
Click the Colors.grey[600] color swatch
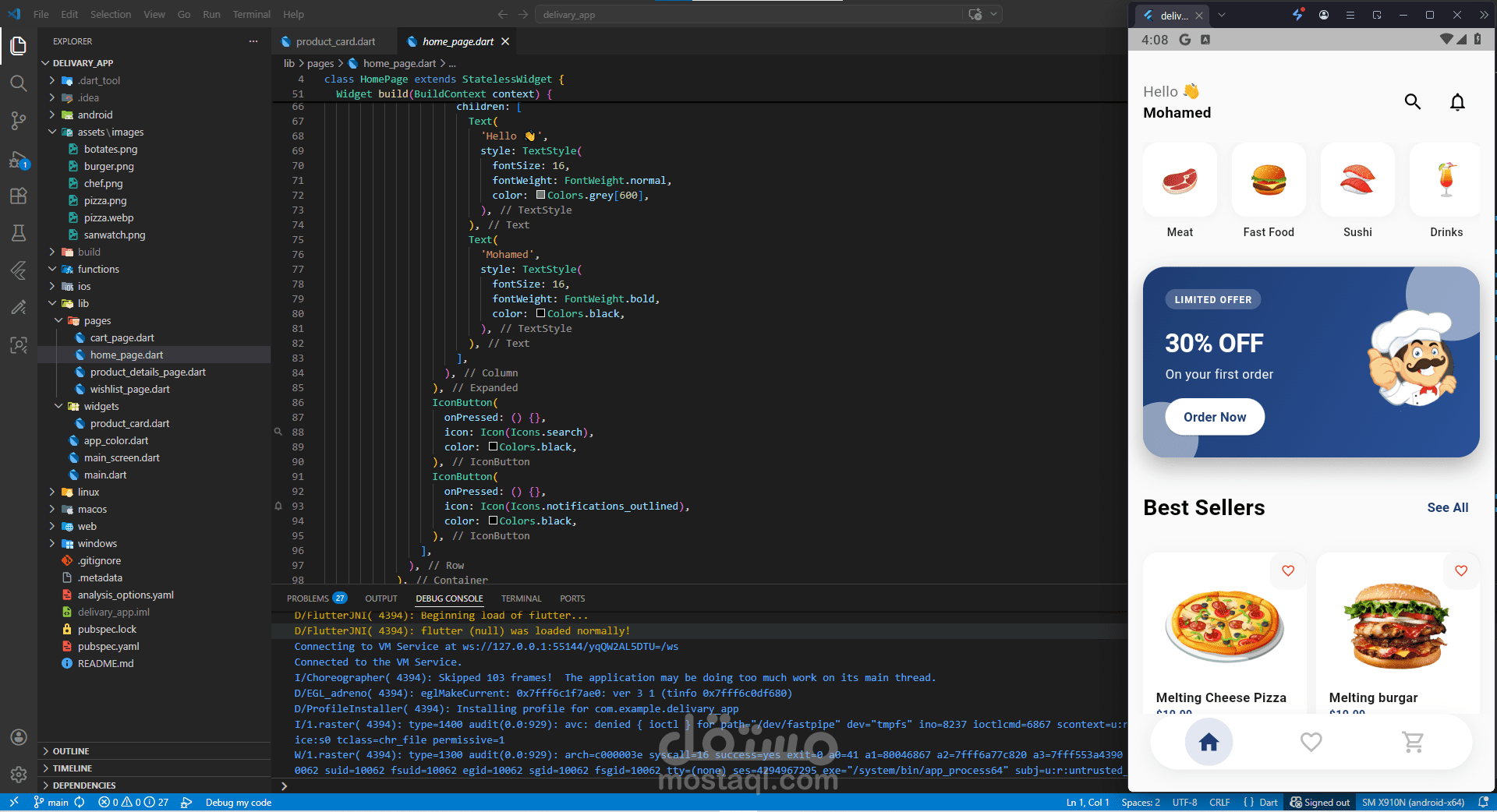[540, 195]
